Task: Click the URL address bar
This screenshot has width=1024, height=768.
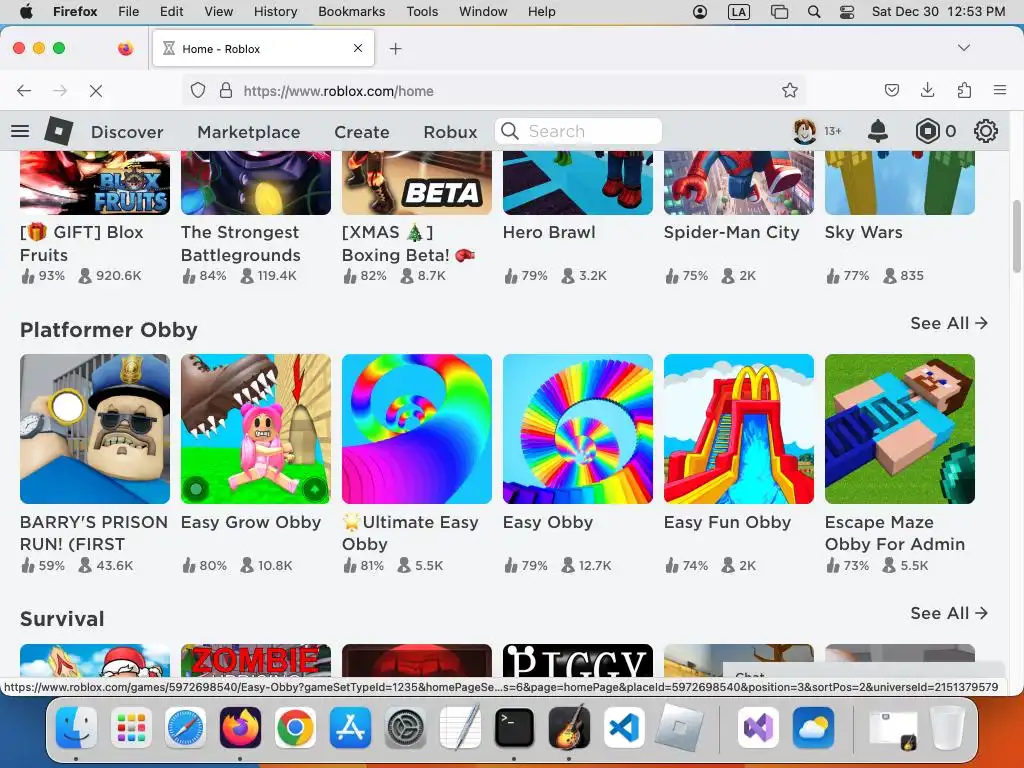Action: tap(494, 91)
